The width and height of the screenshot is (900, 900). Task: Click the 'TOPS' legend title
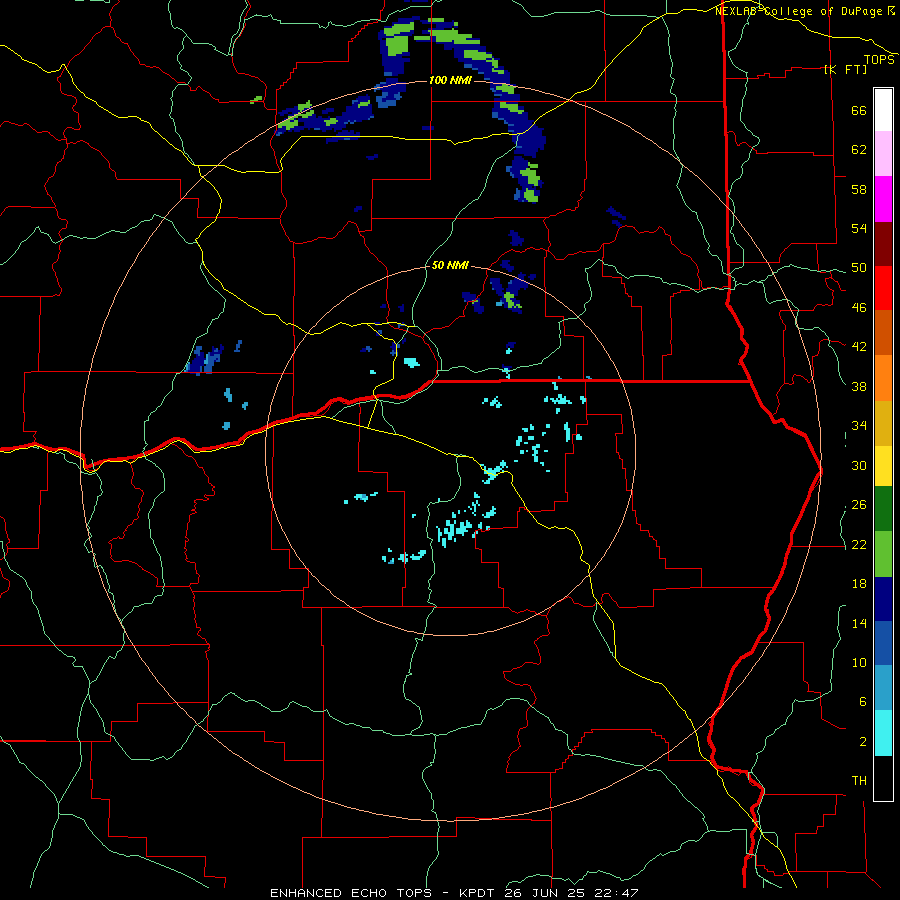point(879,60)
